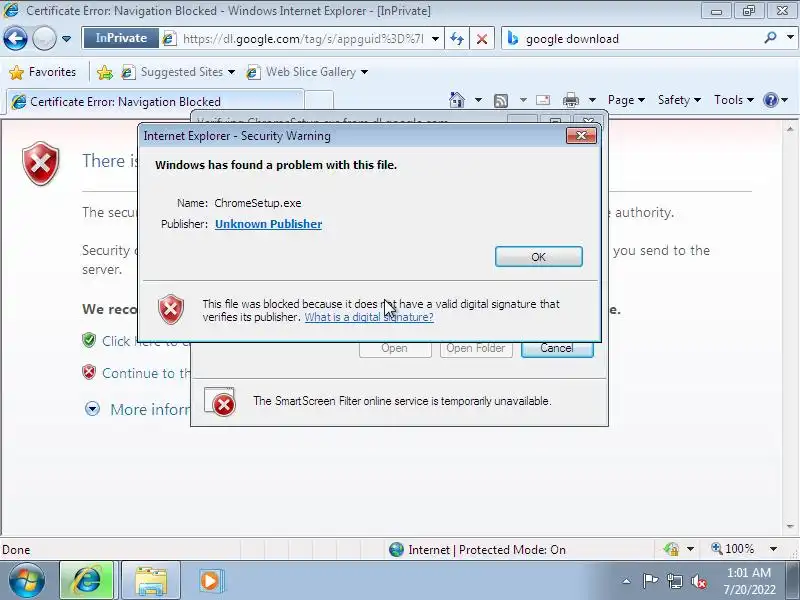Click the network tray icon

click(674, 581)
